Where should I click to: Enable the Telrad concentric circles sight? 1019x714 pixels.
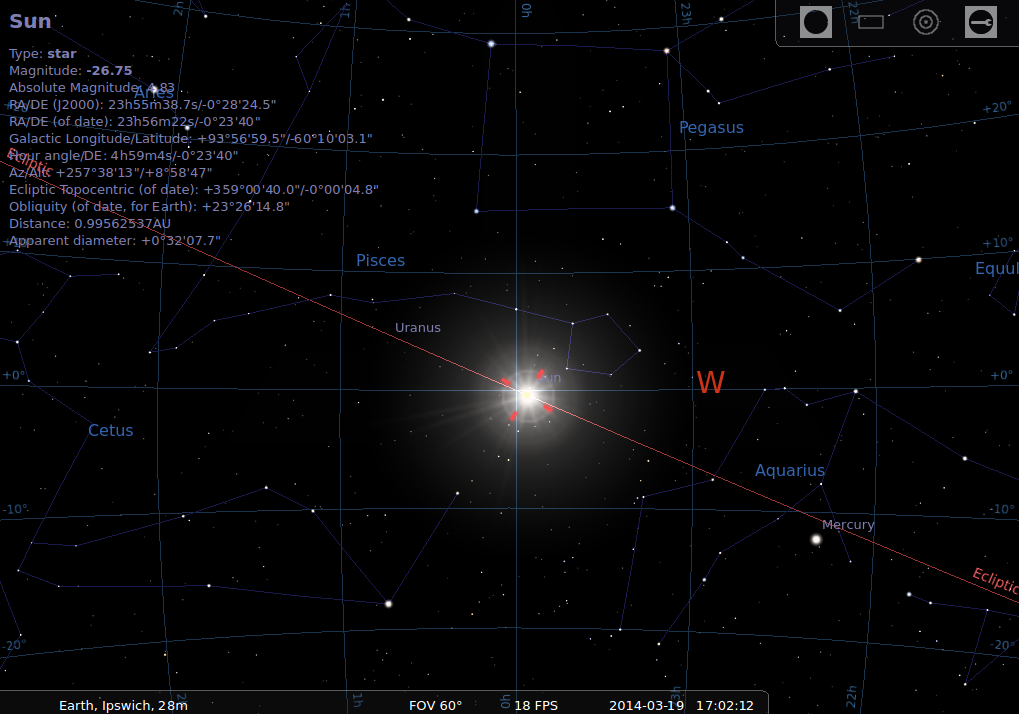tap(926, 22)
